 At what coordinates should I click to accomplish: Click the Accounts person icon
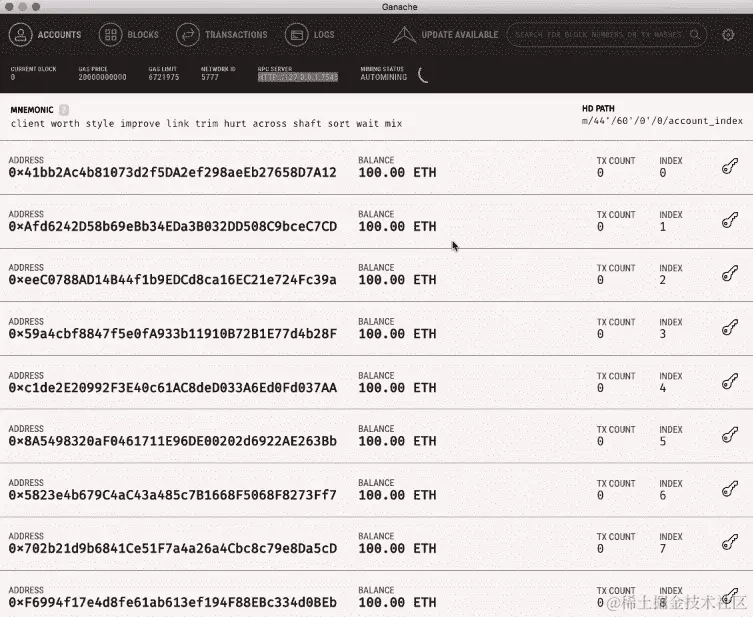[20, 35]
